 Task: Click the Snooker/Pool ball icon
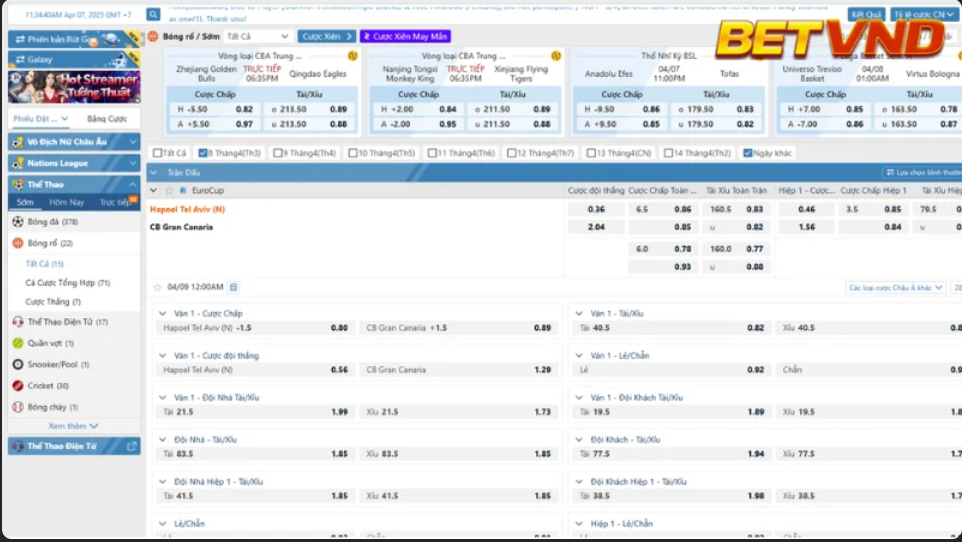point(18,364)
